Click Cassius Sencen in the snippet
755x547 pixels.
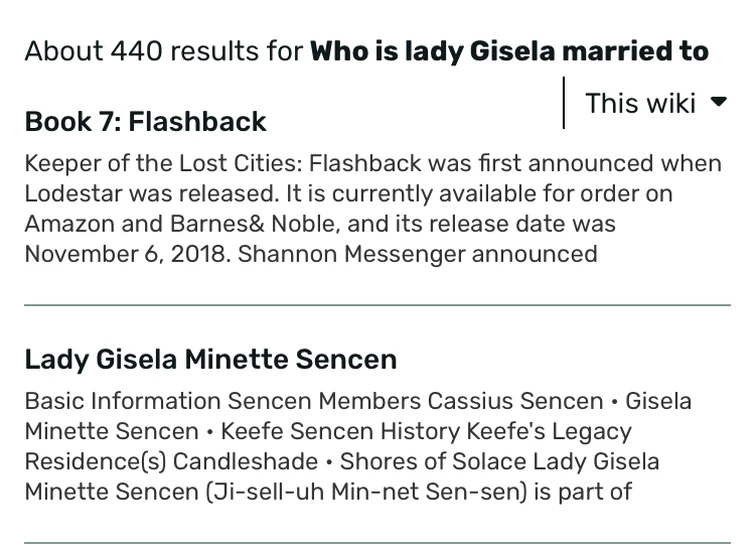(x=515, y=401)
